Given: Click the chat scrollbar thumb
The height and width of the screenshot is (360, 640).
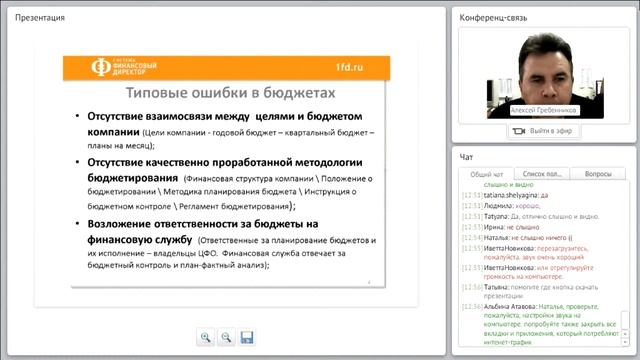Looking at the screenshot, I should pyautogui.click(x=625, y=320).
